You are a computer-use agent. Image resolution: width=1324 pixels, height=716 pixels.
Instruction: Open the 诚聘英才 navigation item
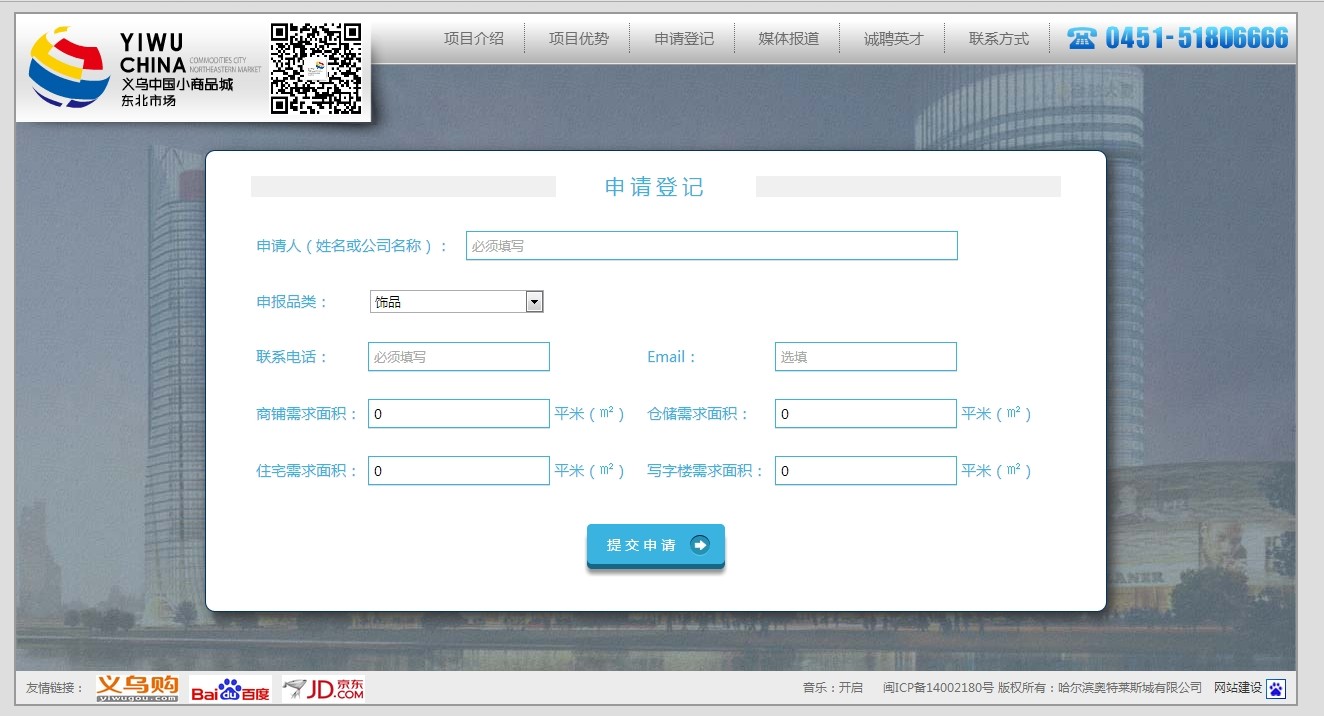point(894,39)
